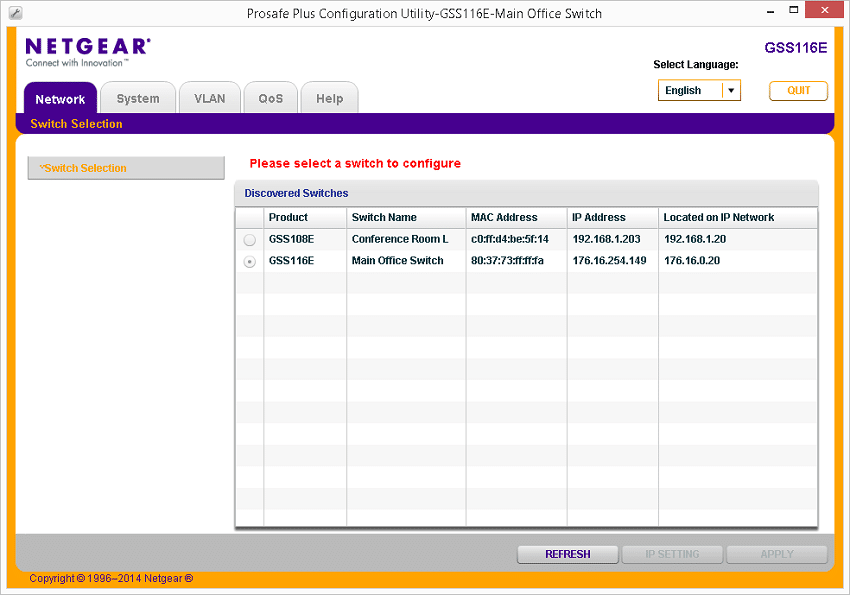Open the QoS tab
850x595 pixels.
[271, 98]
